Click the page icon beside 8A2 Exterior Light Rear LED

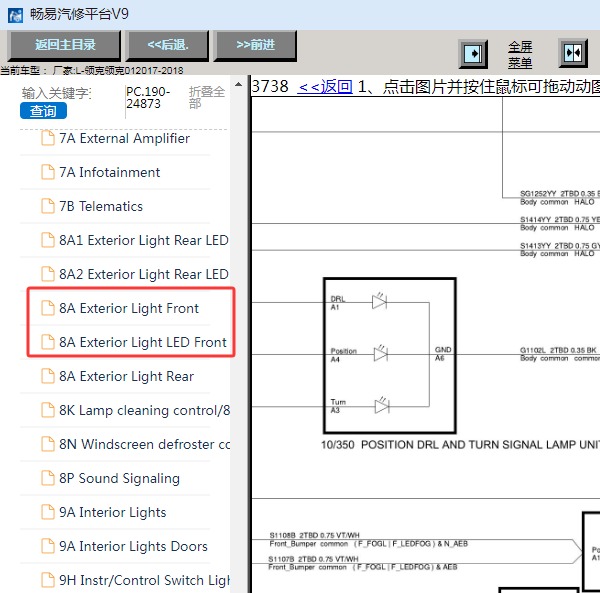tap(48, 274)
